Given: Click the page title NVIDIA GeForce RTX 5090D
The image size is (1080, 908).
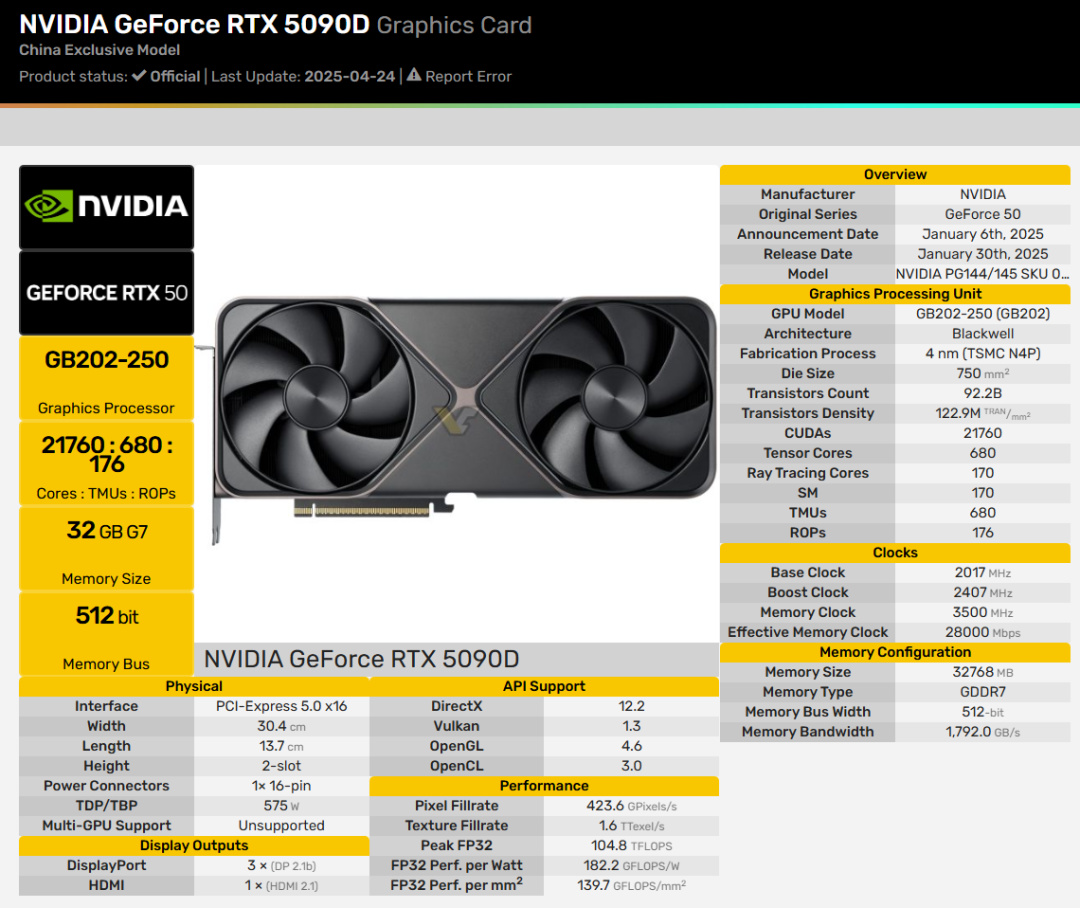Looking at the screenshot, I should pos(195,24).
